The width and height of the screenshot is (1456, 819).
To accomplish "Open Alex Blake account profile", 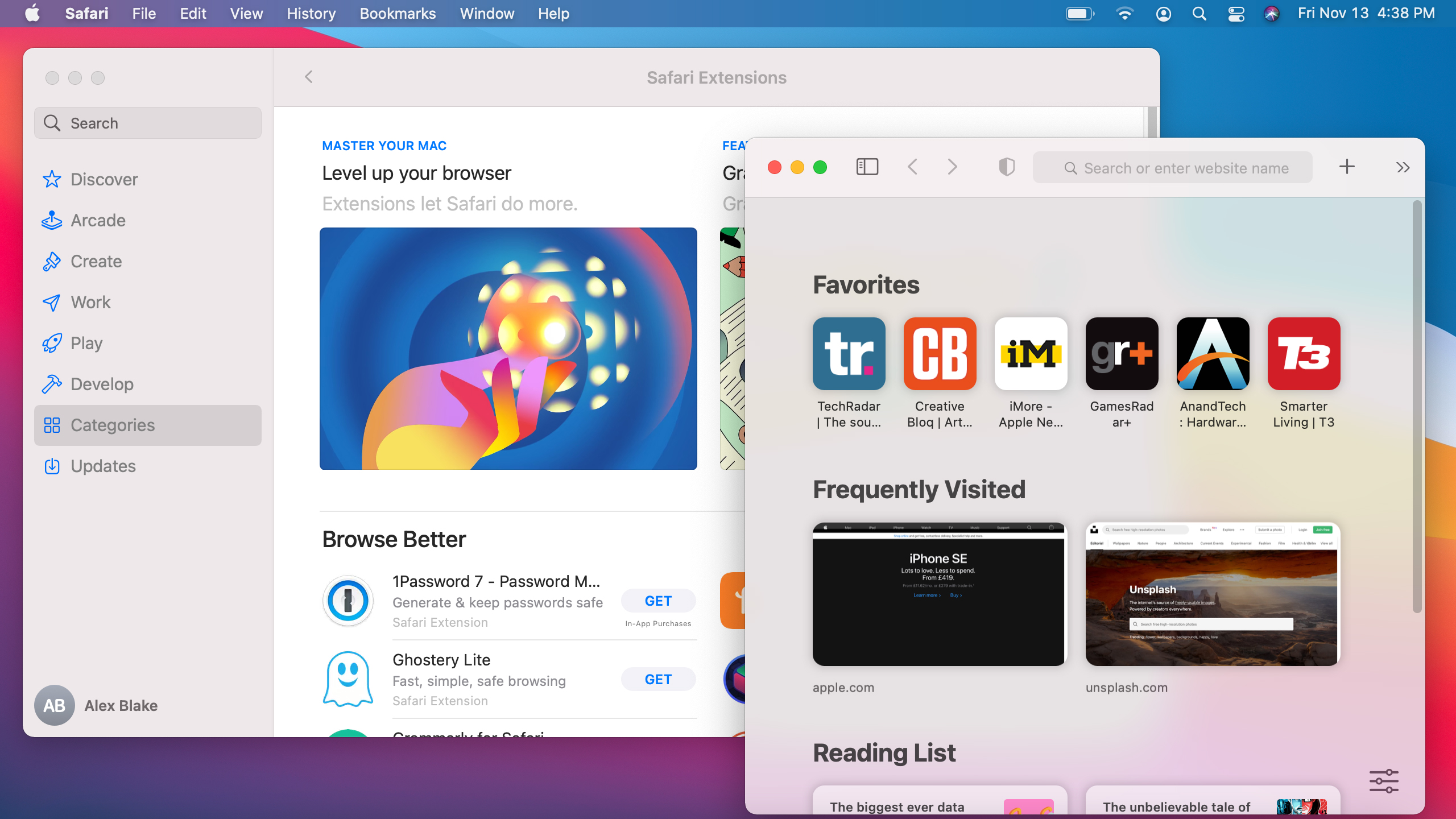I will pos(97,705).
